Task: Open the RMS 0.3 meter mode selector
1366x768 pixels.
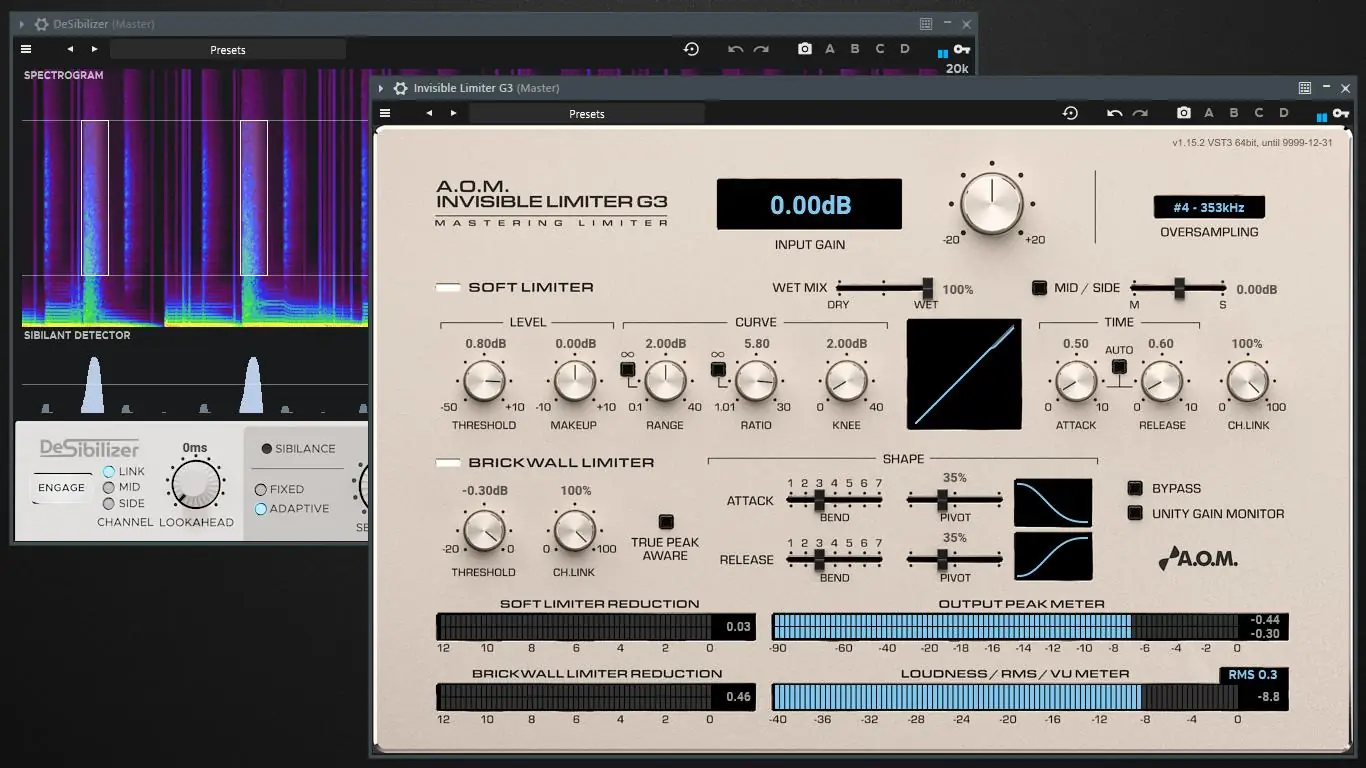Action: pyautogui.click(x=1254, y=675)
